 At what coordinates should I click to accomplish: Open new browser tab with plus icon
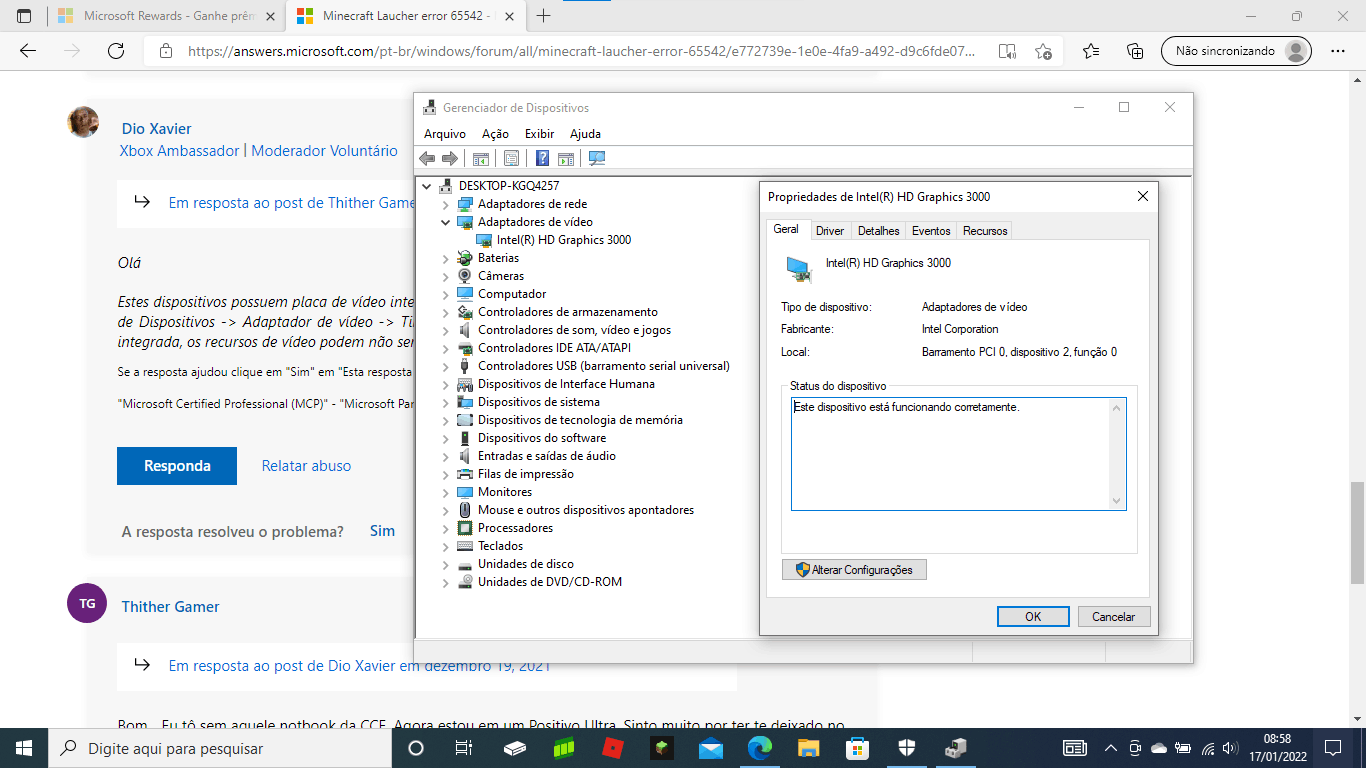click(x=543, y=16)
